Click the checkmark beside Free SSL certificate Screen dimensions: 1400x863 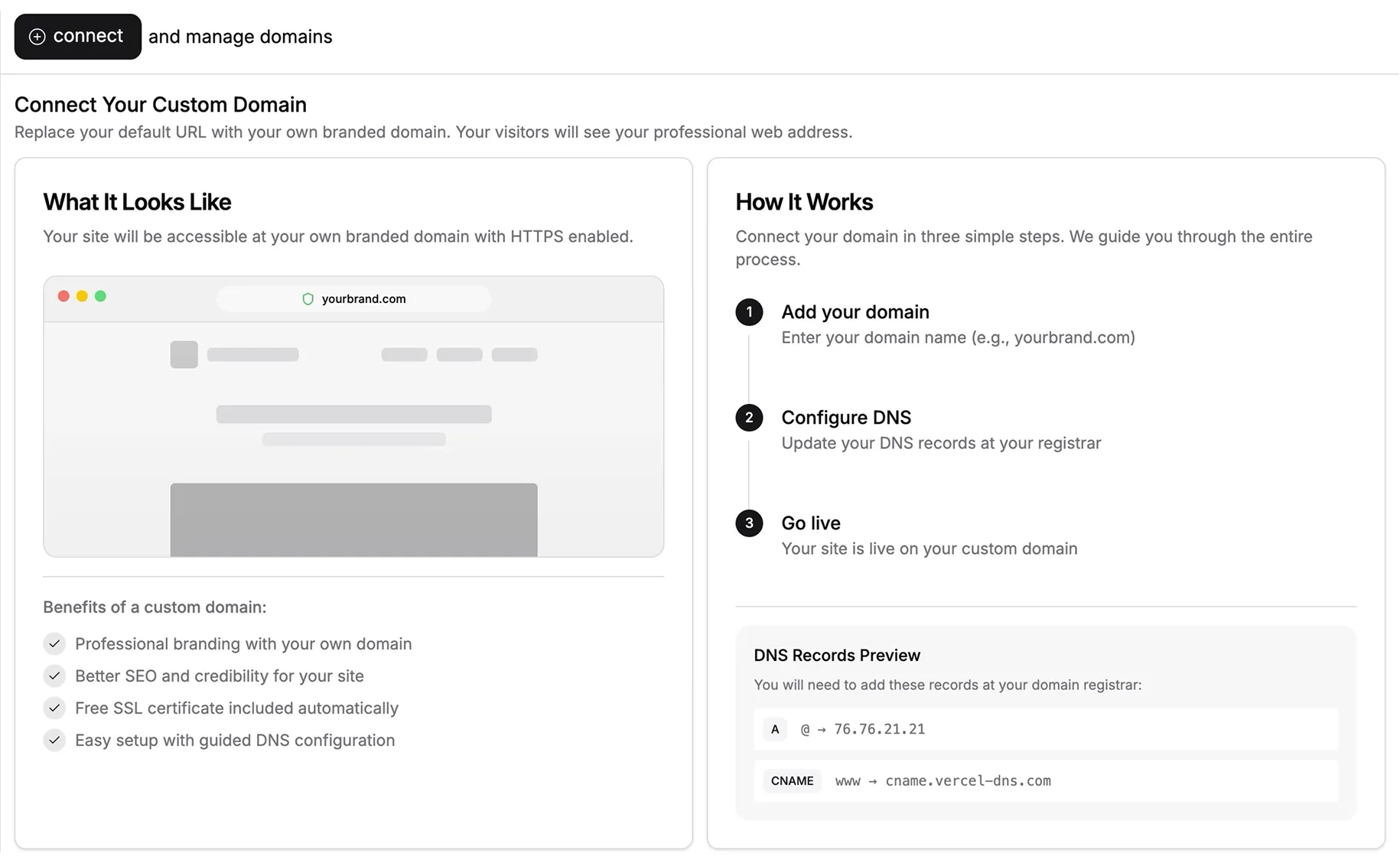point(54,708)
